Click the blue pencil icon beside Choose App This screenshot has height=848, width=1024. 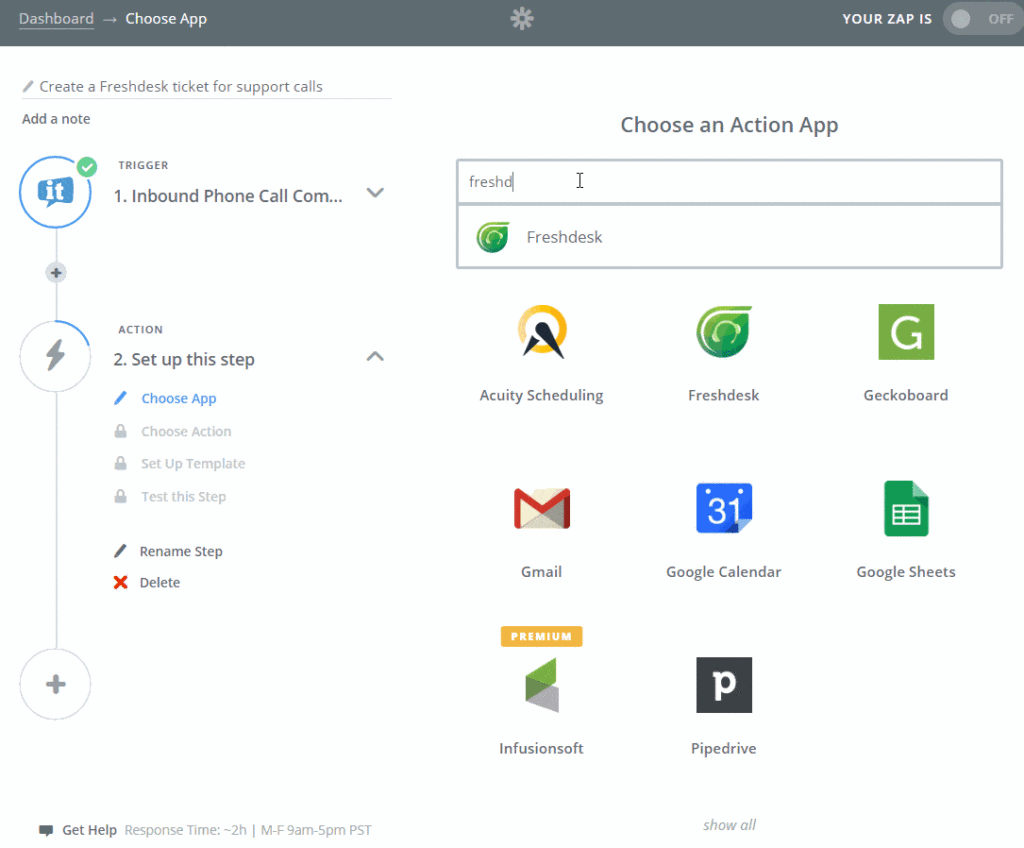coord(120,398)
